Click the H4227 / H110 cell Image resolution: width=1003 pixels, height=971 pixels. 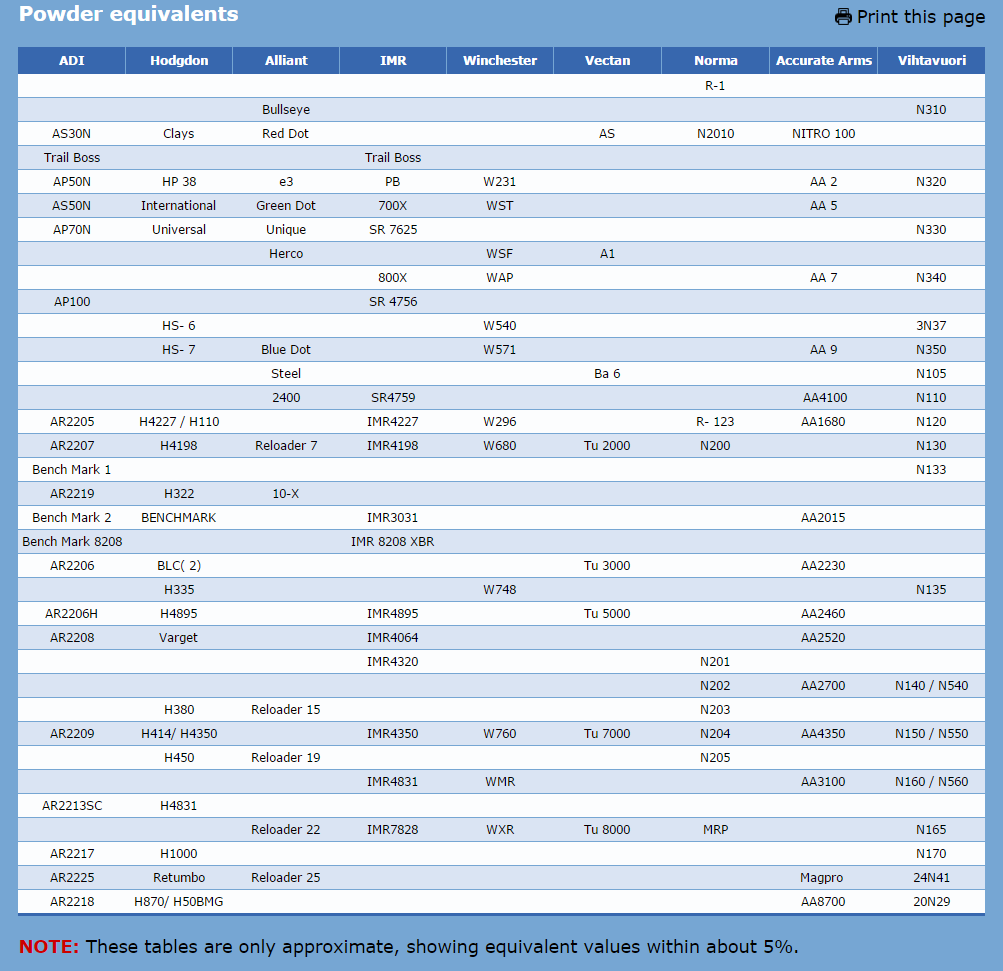(x=179, y=422)
